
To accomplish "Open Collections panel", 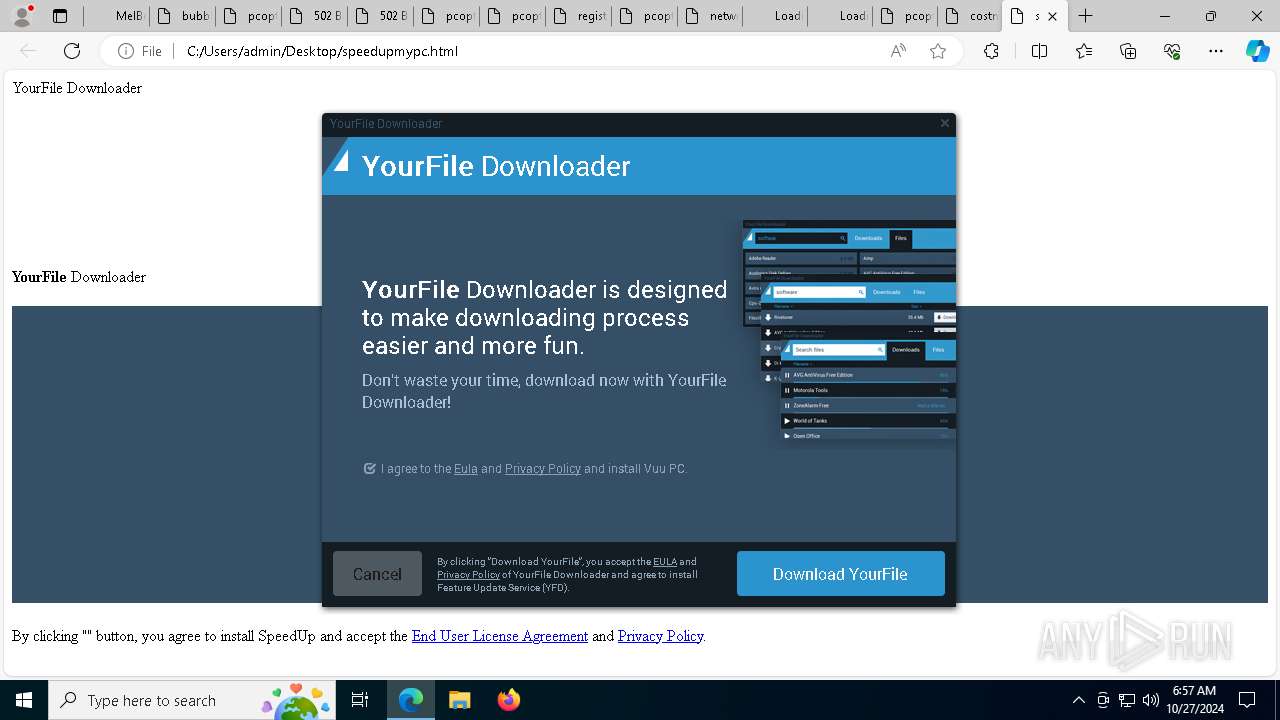I will tap(1128, 51).
